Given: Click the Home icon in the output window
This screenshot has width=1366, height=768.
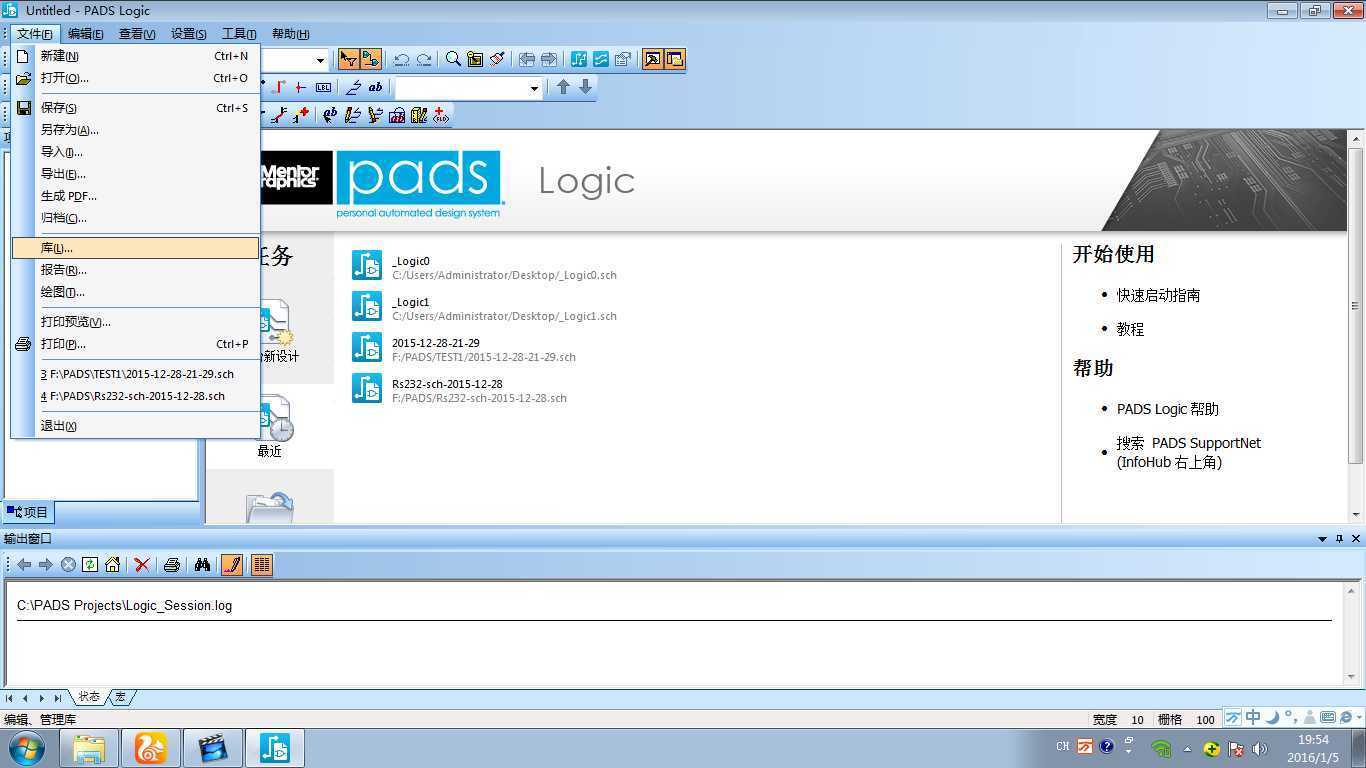Looking at the screenshot, I should pyautogui.click(x=112, y=565).
